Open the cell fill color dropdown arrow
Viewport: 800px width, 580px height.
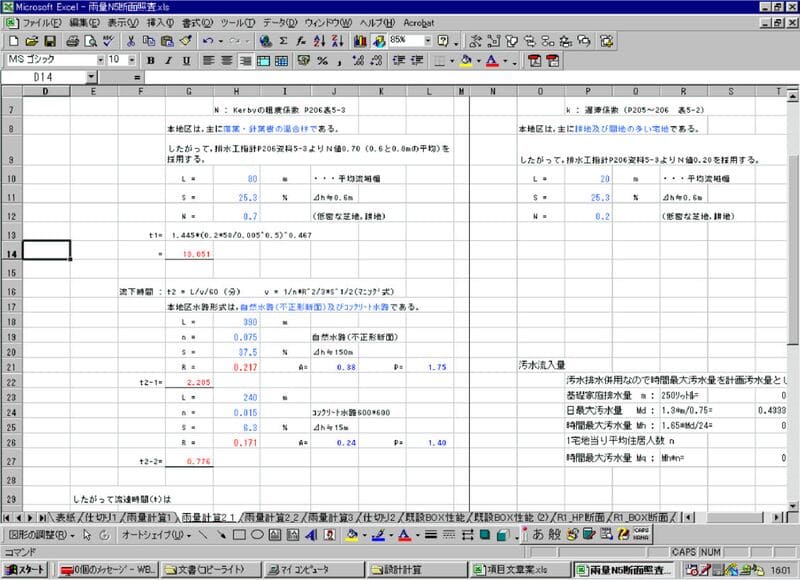tap(479, 61)
